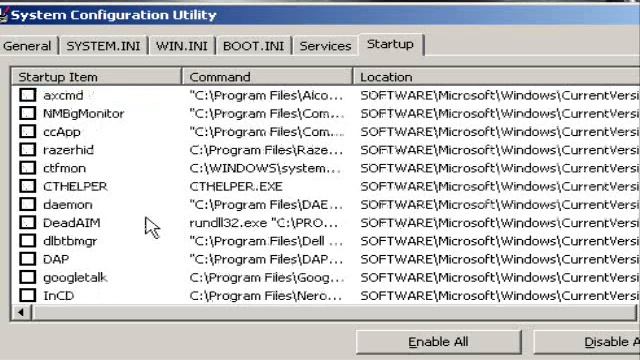Click the Disable All button
This screenshot has width=640, height=360.
pyautogui.click(x=587, y=342)
